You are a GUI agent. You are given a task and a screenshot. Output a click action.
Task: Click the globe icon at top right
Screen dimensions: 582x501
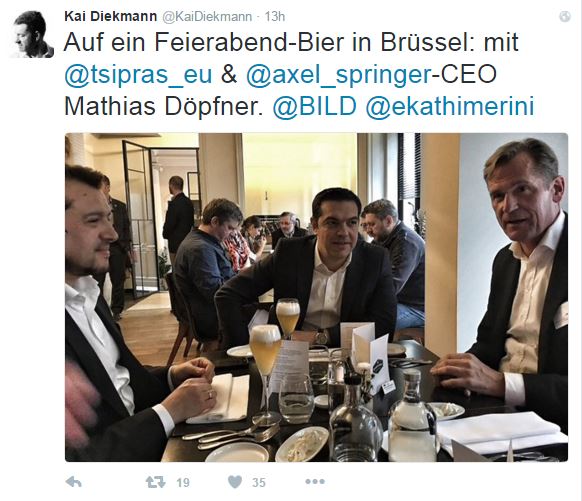565,17
